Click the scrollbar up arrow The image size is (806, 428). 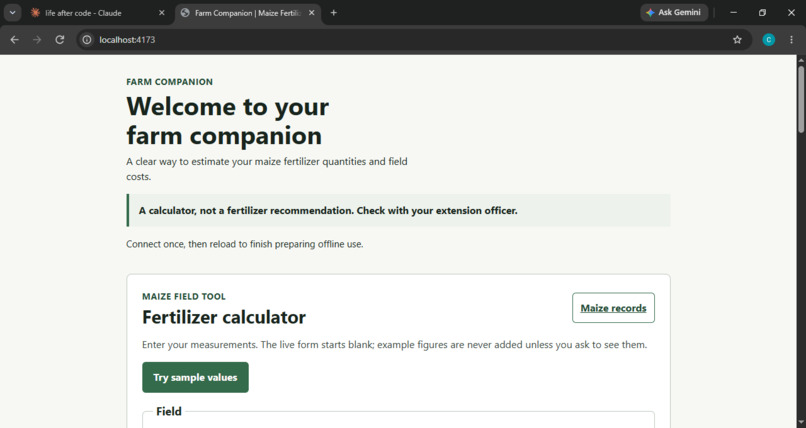[801, 60]
